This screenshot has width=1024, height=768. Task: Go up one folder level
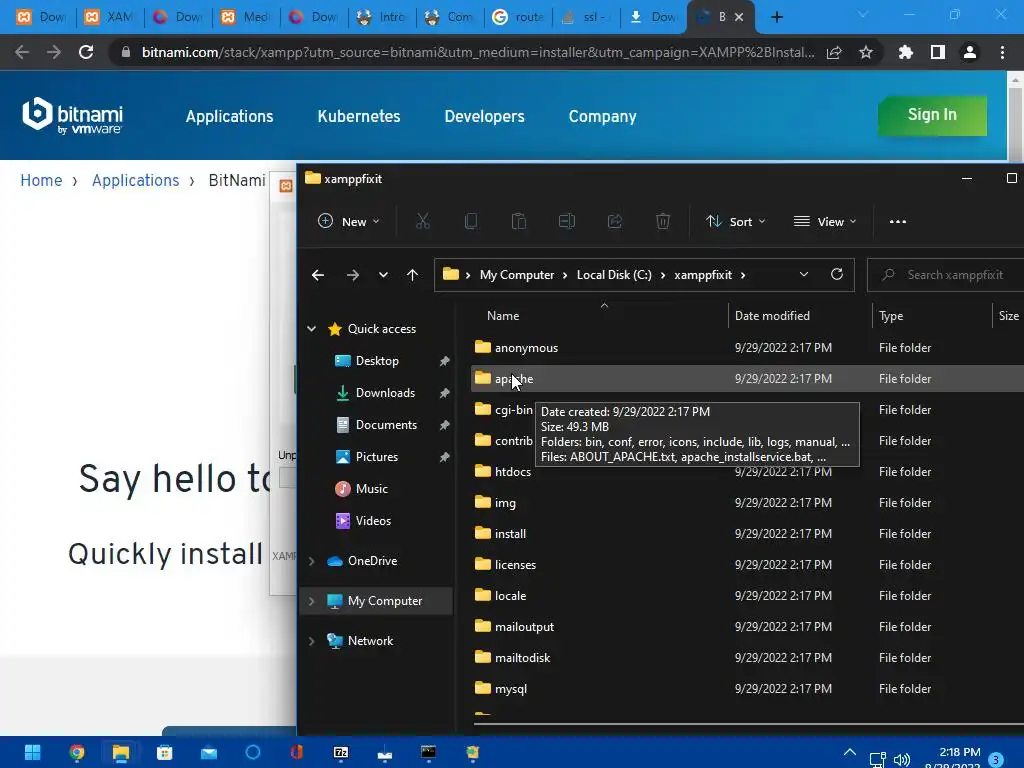click(412, 275)
